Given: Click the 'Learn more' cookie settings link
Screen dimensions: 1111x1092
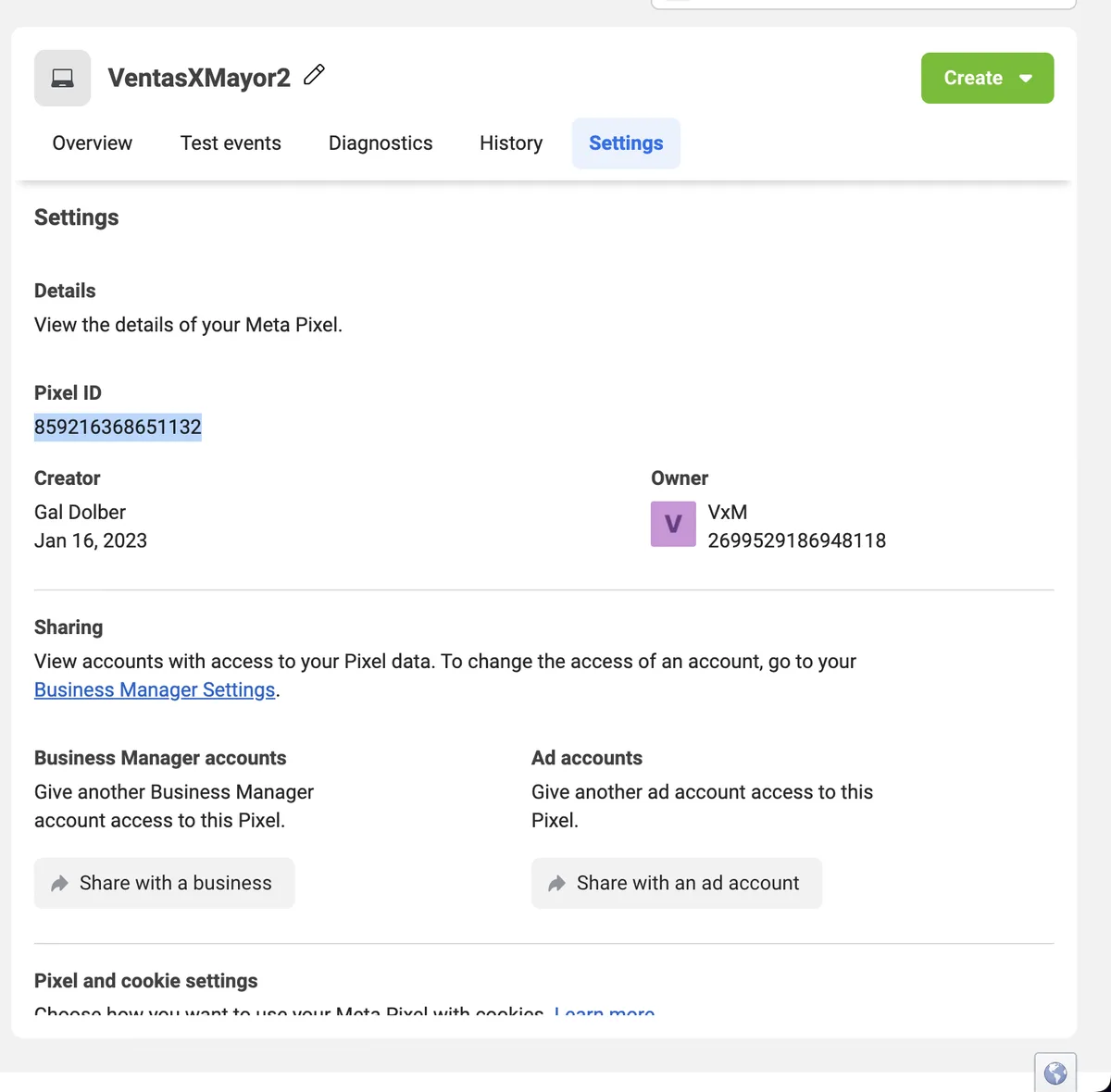Looking at the screenshot, I should pos(605,1011).
